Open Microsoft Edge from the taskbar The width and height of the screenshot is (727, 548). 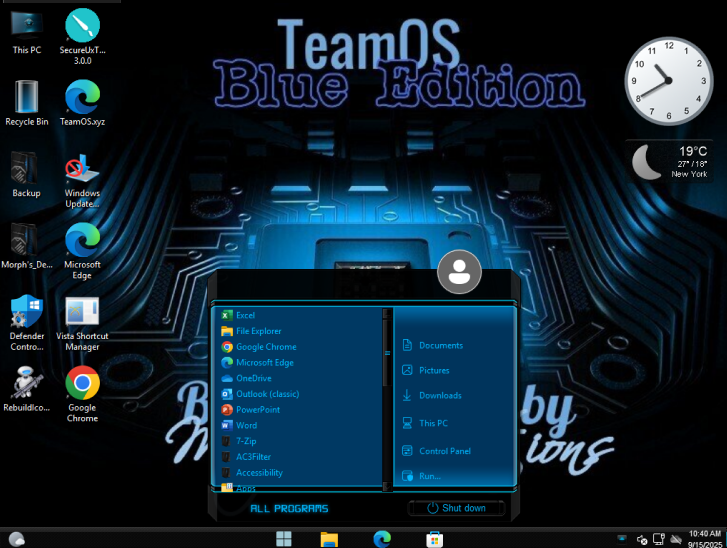382,539
